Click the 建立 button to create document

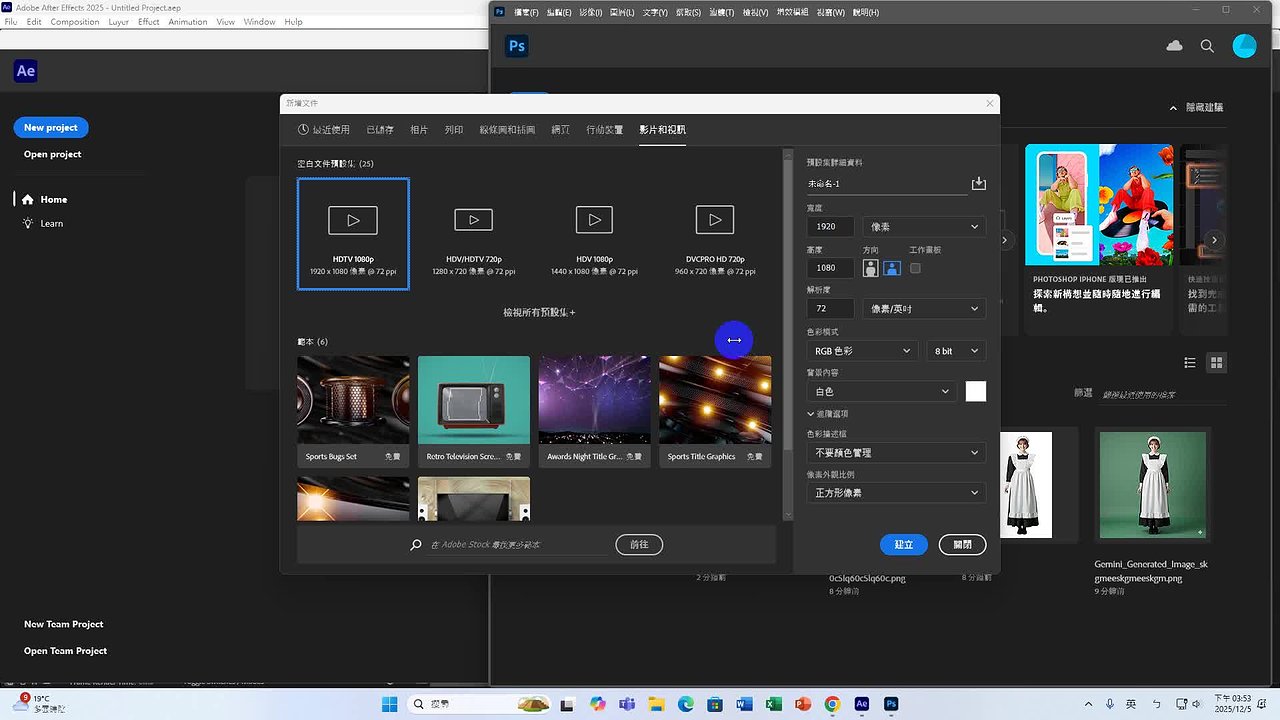pos(903,544)
